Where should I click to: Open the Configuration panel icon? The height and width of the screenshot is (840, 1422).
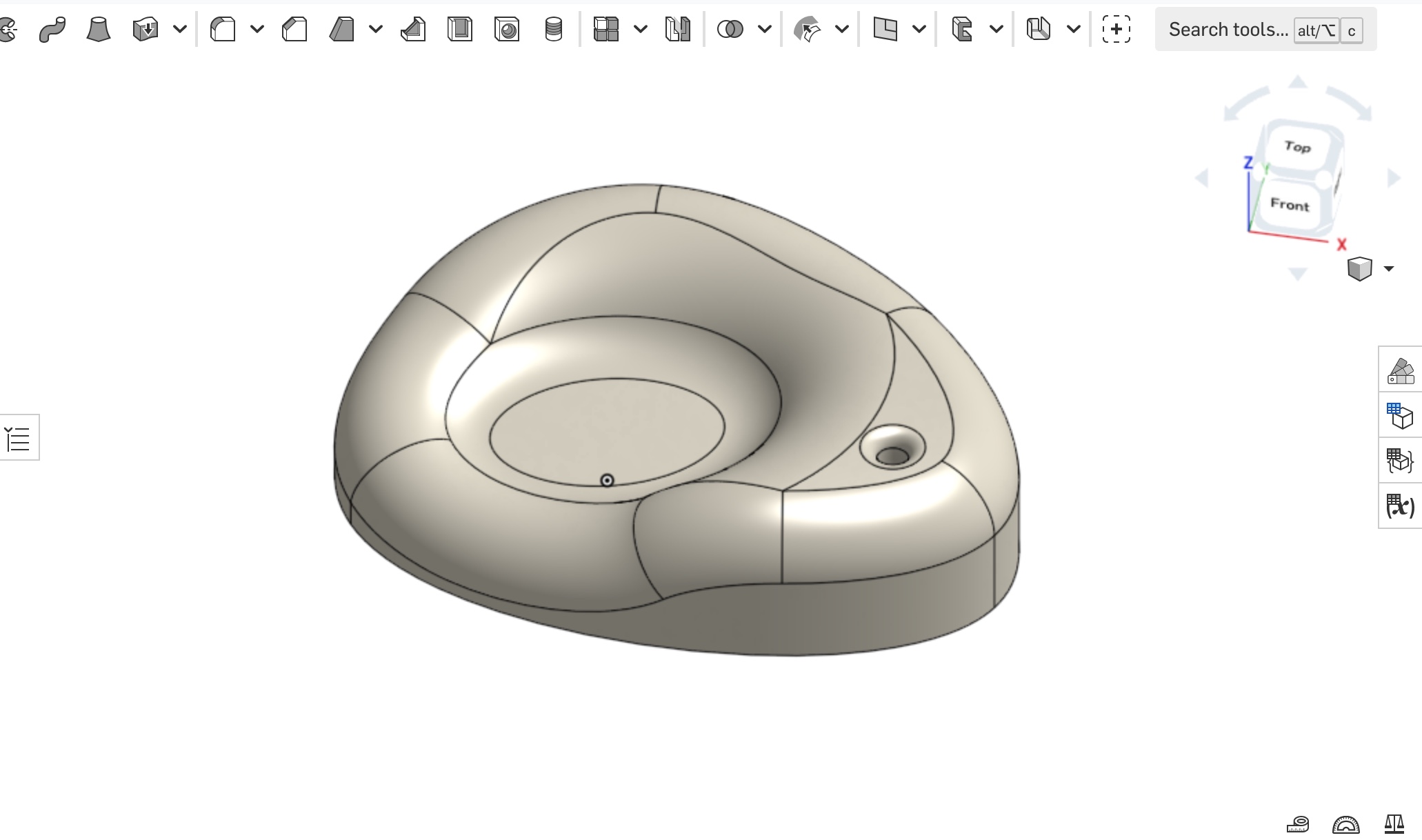click(x=1401, y=416)
